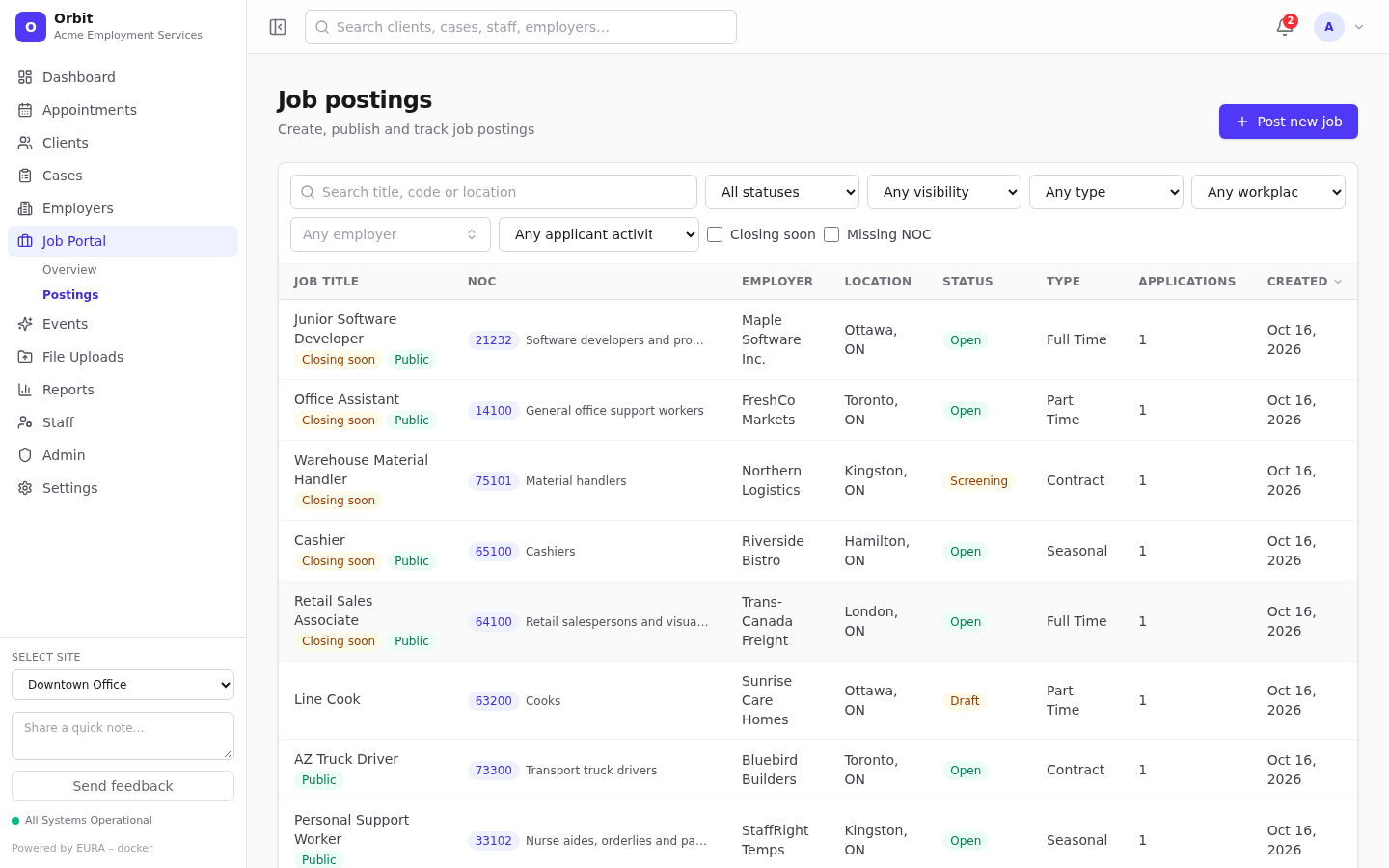1389x868 pixels.
Task: Open the Line Cook posting
Action: tap(327, 699)
